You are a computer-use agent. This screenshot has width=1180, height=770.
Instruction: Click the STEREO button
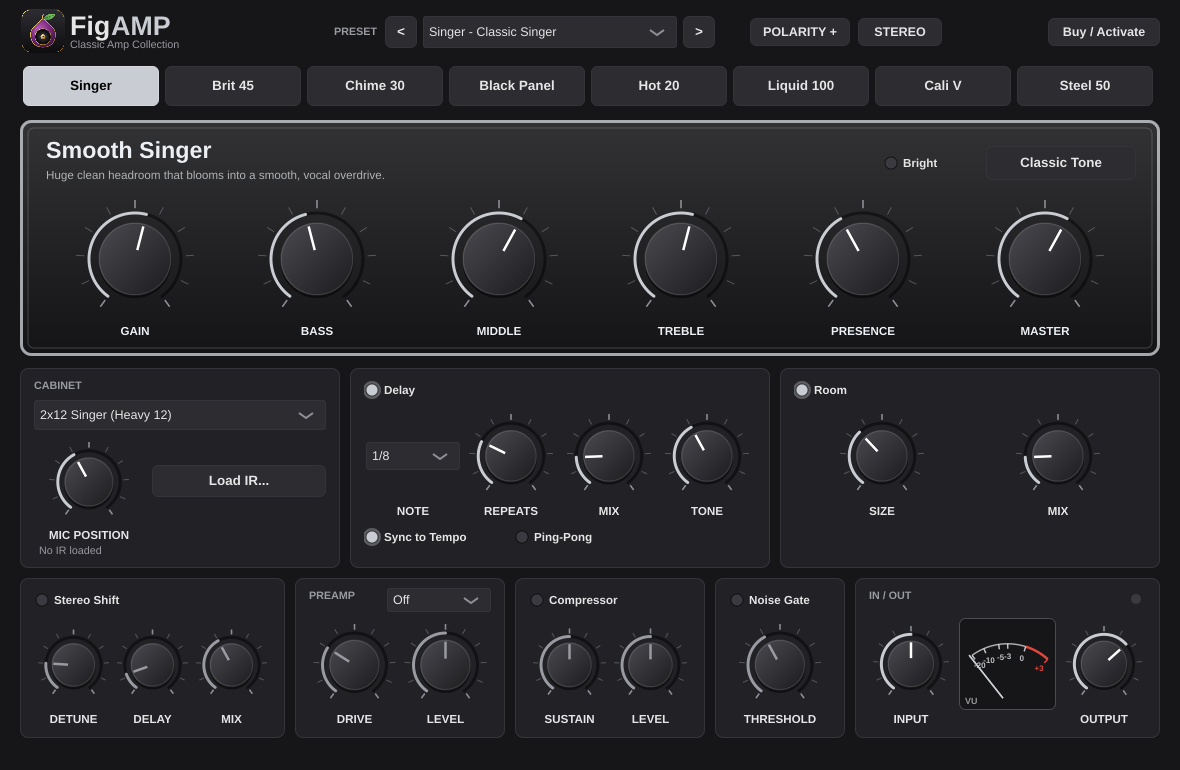900,32
